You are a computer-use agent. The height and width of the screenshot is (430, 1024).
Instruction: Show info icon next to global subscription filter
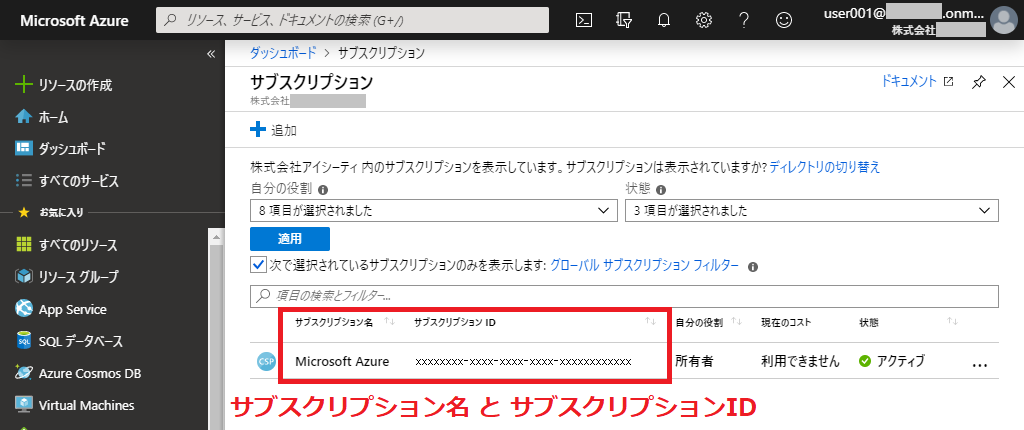[753, 267]
